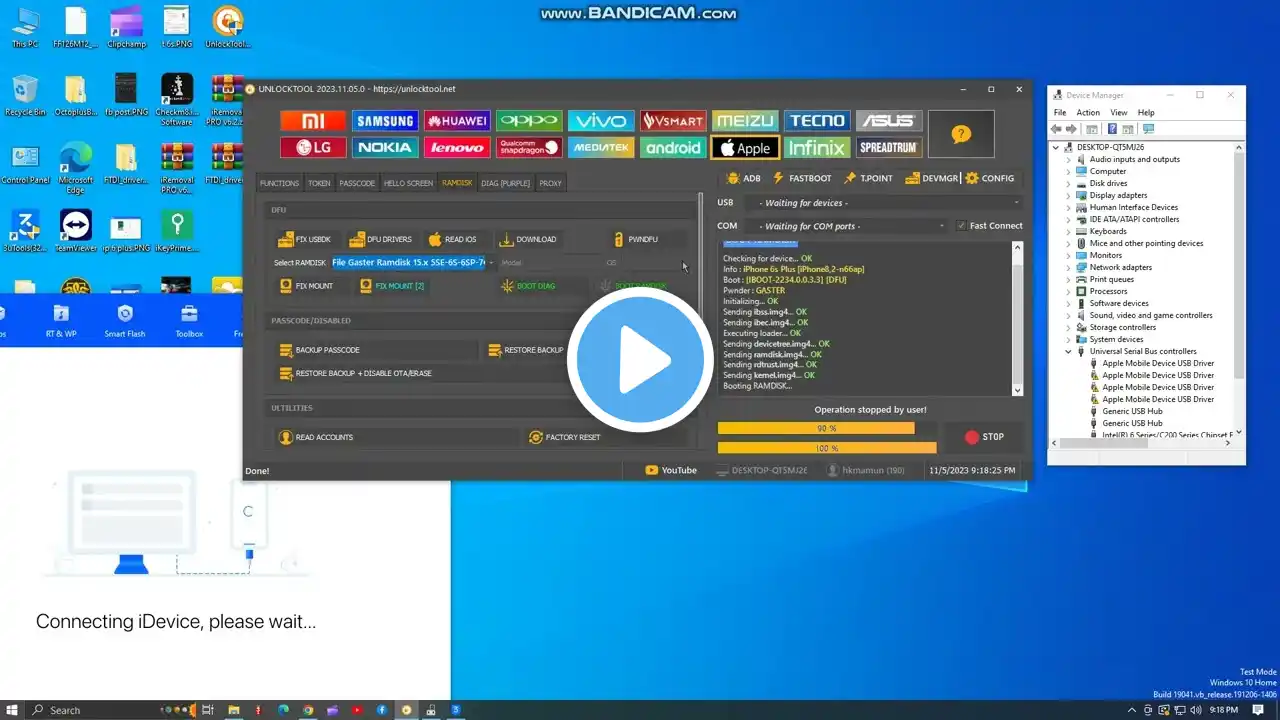Click the Microsoft Edge desktop icon

[75, 167]
